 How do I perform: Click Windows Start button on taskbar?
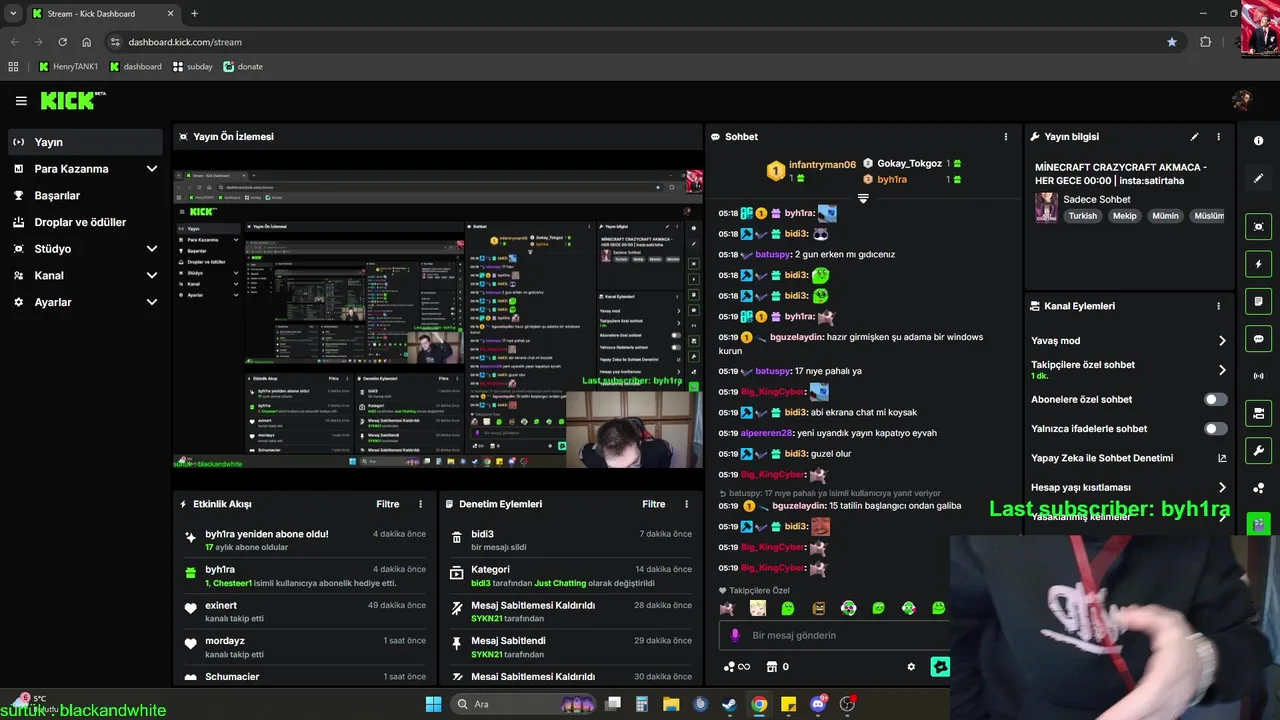[x=433, y=704]
